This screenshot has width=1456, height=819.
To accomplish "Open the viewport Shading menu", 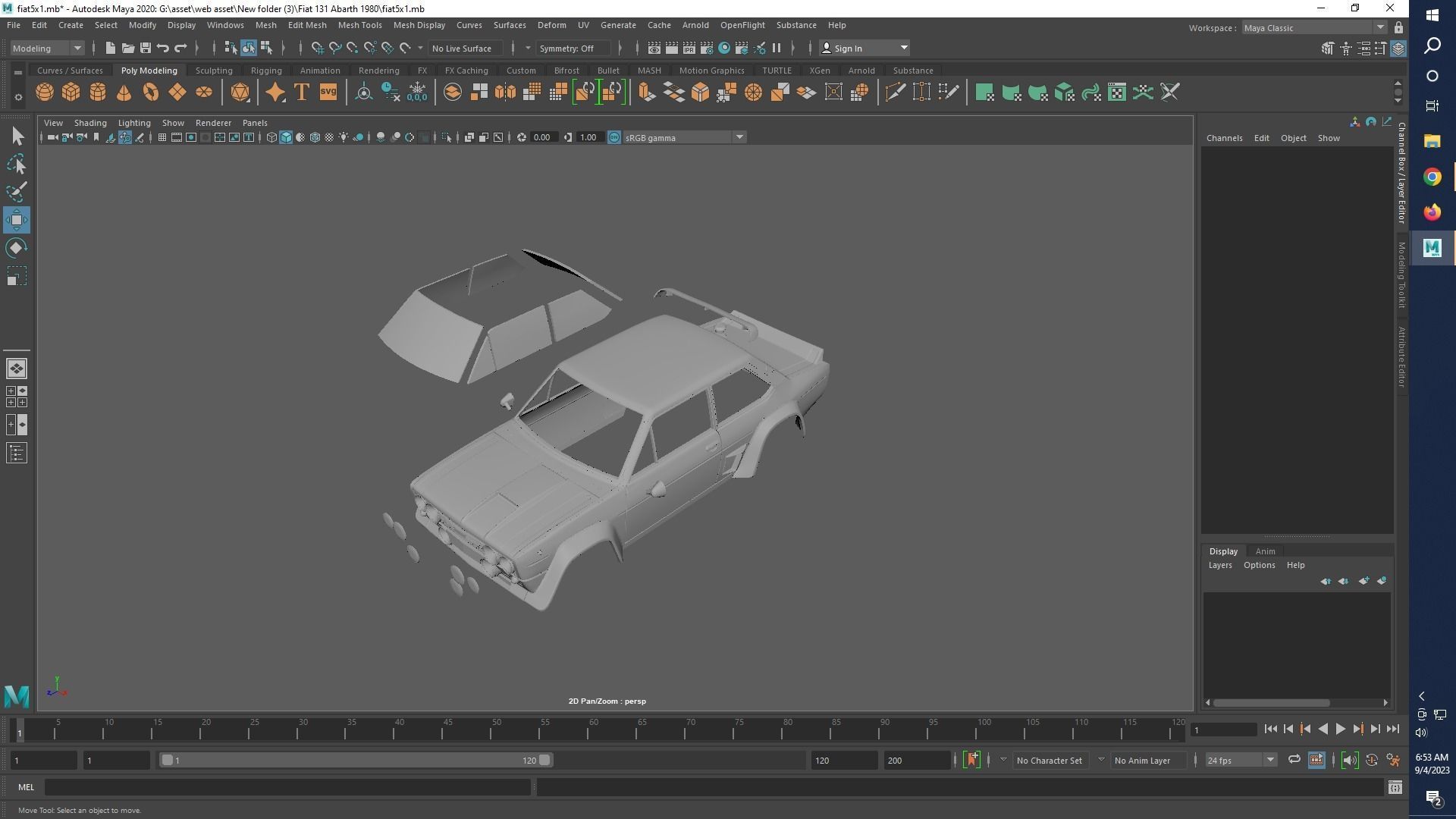I will point(90,123).
